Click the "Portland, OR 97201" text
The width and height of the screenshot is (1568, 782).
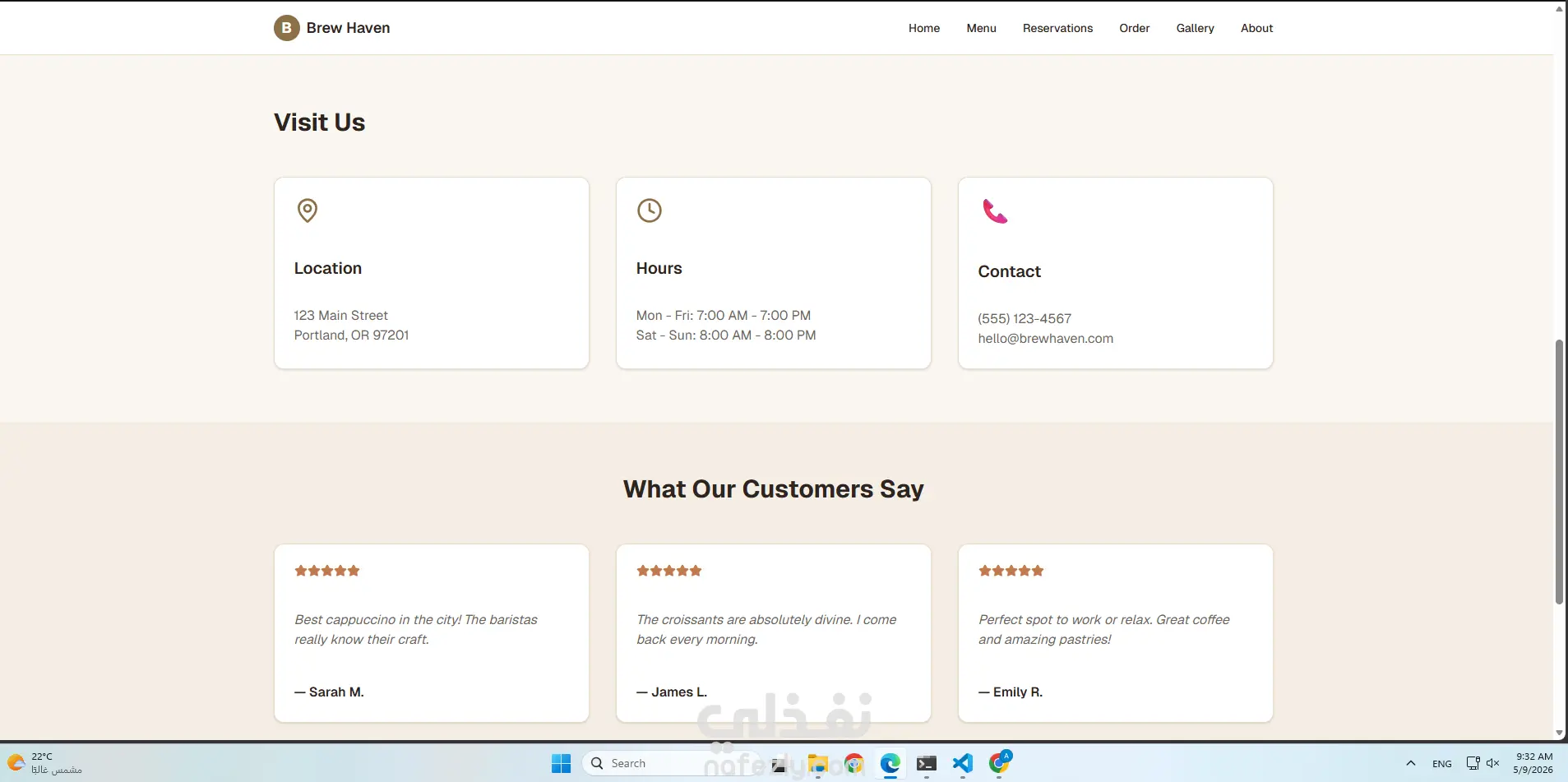(352, 335)
